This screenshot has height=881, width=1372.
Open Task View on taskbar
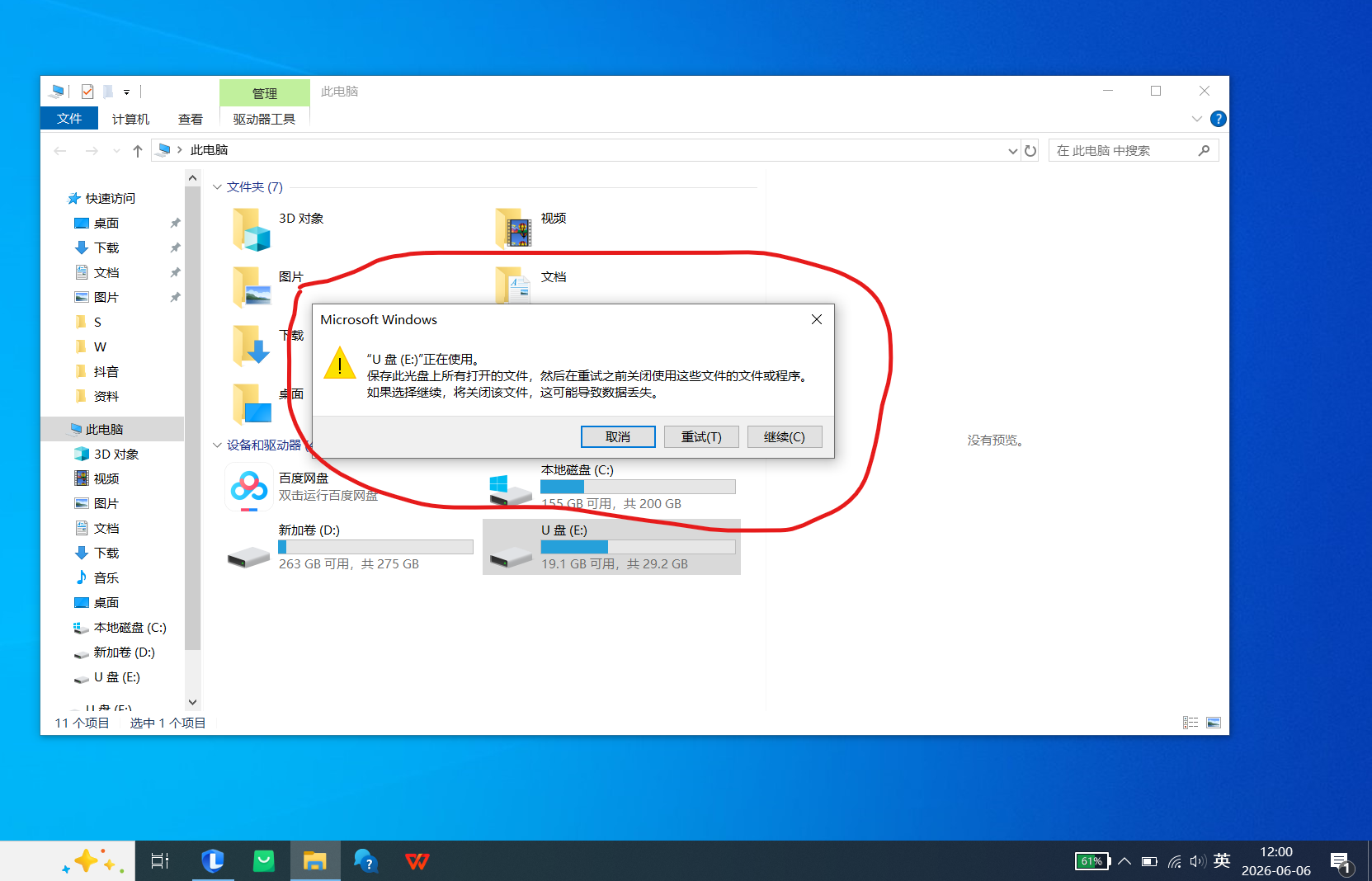click(x=160, y=861)
